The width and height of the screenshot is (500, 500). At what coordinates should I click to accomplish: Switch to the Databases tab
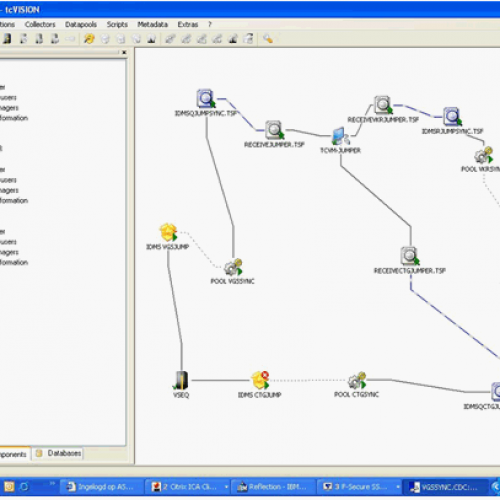point(58,453)
